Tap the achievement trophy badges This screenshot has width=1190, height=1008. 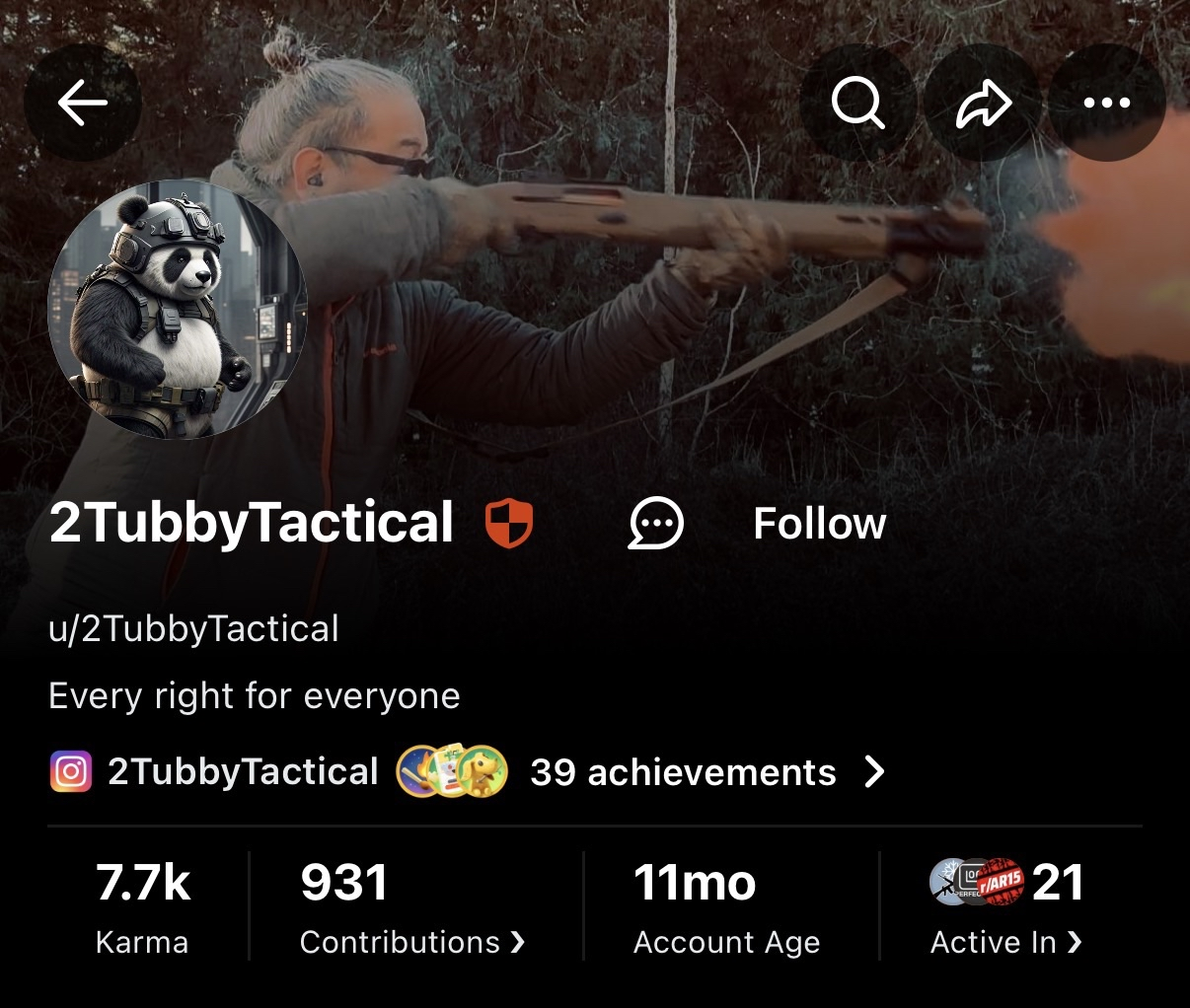pos(452,771)
